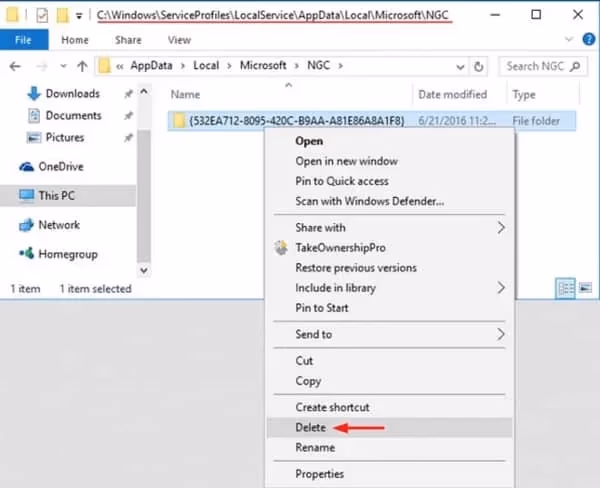Click the Properties quick access toolbar icon
This screenshot has height=488, width=600.
[x=42, y=15]
